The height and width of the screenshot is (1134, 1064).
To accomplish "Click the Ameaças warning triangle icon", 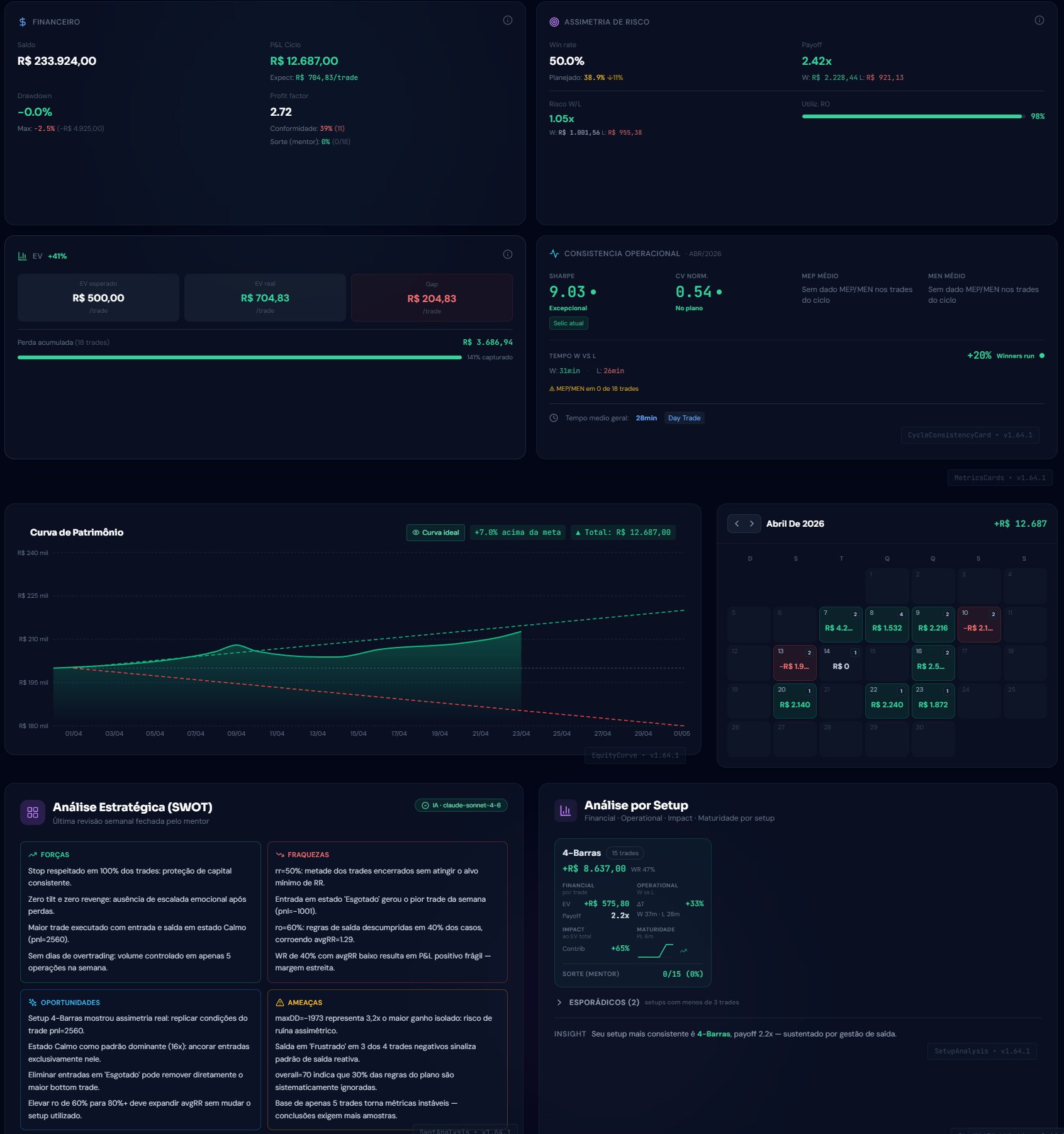I will [279, 1002].
